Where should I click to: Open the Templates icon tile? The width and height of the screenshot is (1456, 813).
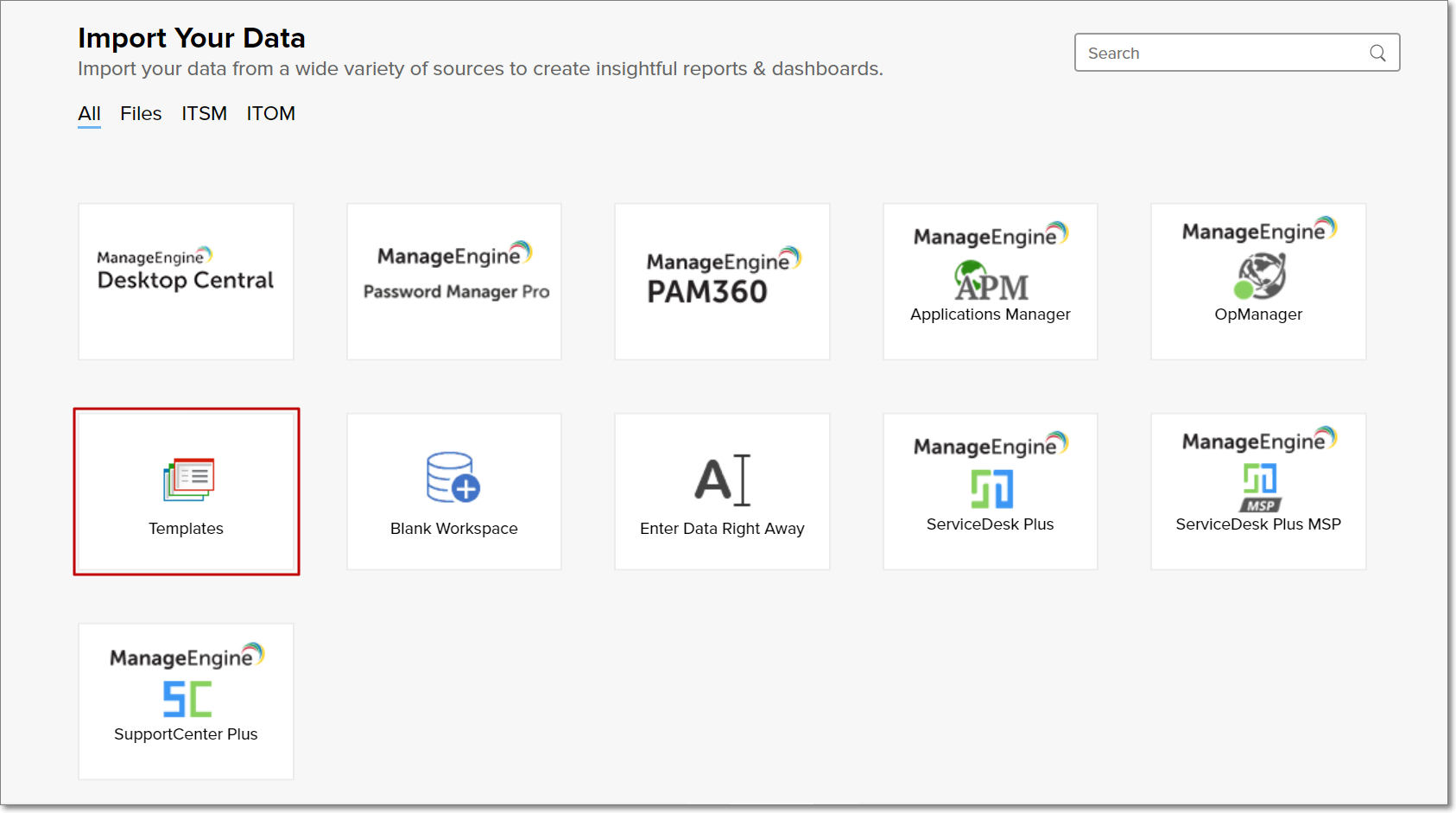pyautogui.click(x=188, y=480)
